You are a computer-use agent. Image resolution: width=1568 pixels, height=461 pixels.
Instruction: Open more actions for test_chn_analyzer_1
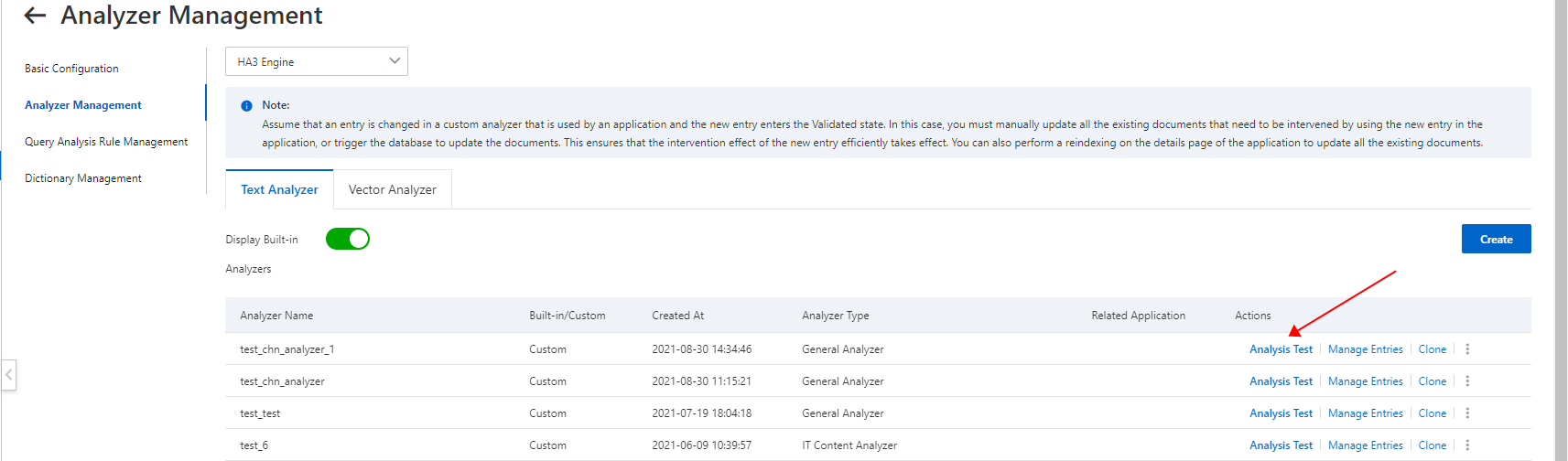click(1467, 349)
